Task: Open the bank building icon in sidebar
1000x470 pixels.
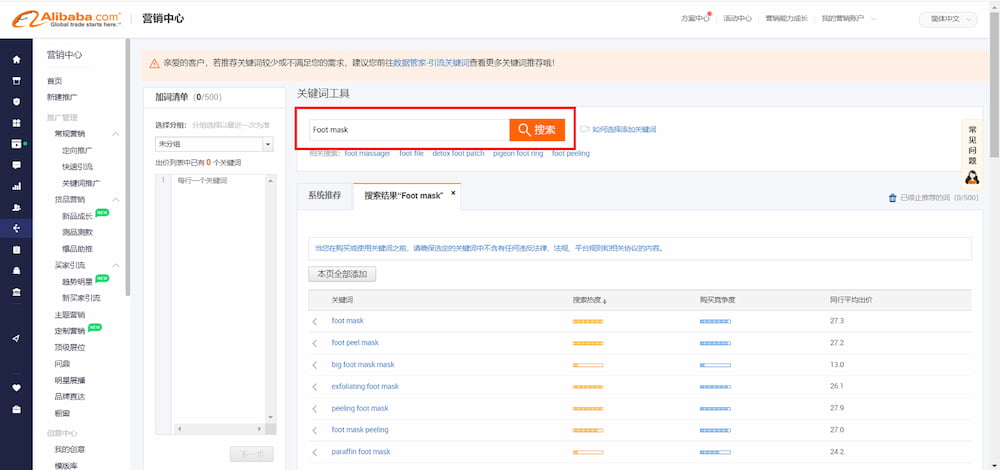Action: click(17, 291)
